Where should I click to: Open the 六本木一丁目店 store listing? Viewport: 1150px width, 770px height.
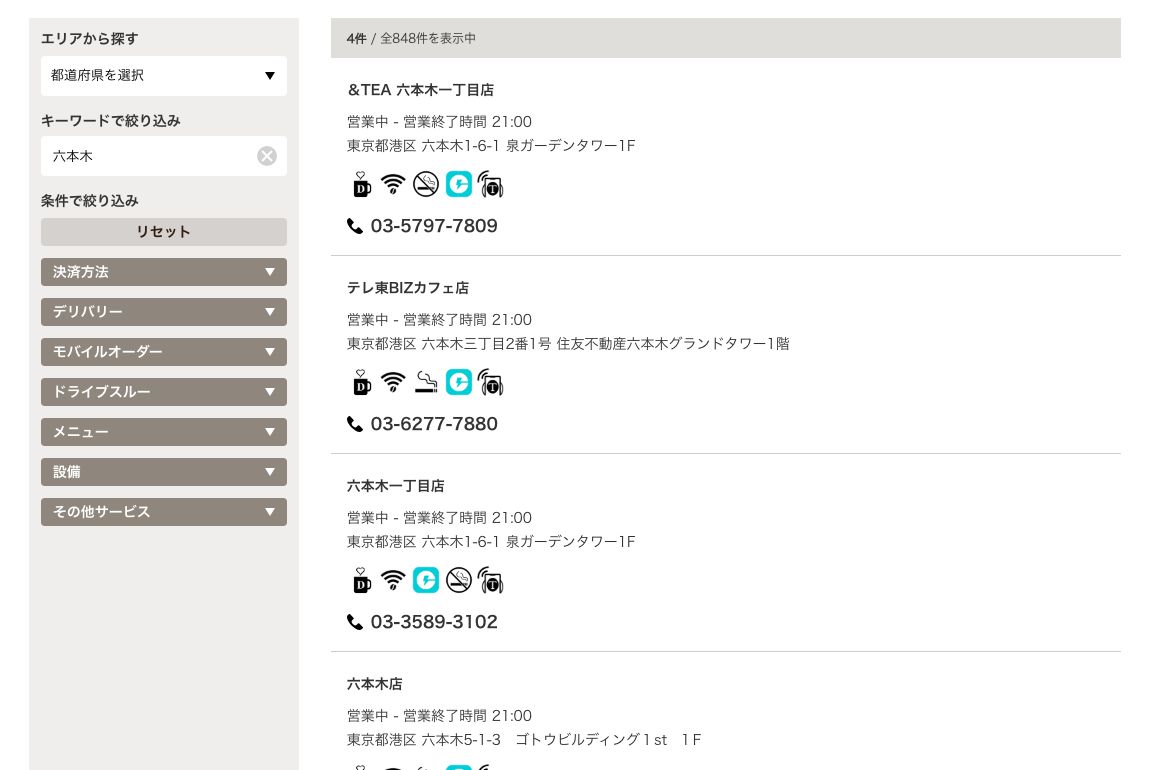395,486
